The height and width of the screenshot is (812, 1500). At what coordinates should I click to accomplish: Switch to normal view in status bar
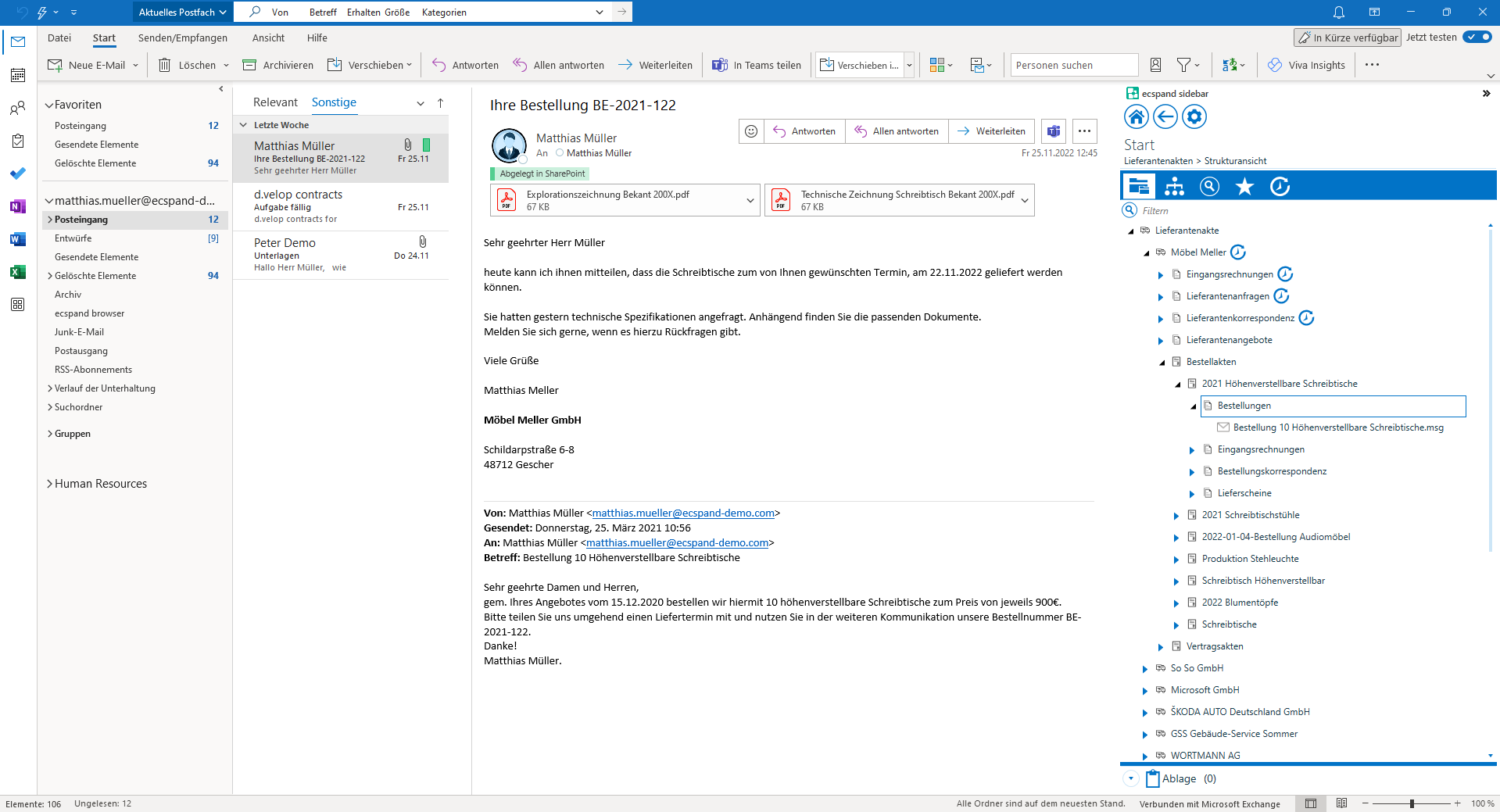(1311, 803)
